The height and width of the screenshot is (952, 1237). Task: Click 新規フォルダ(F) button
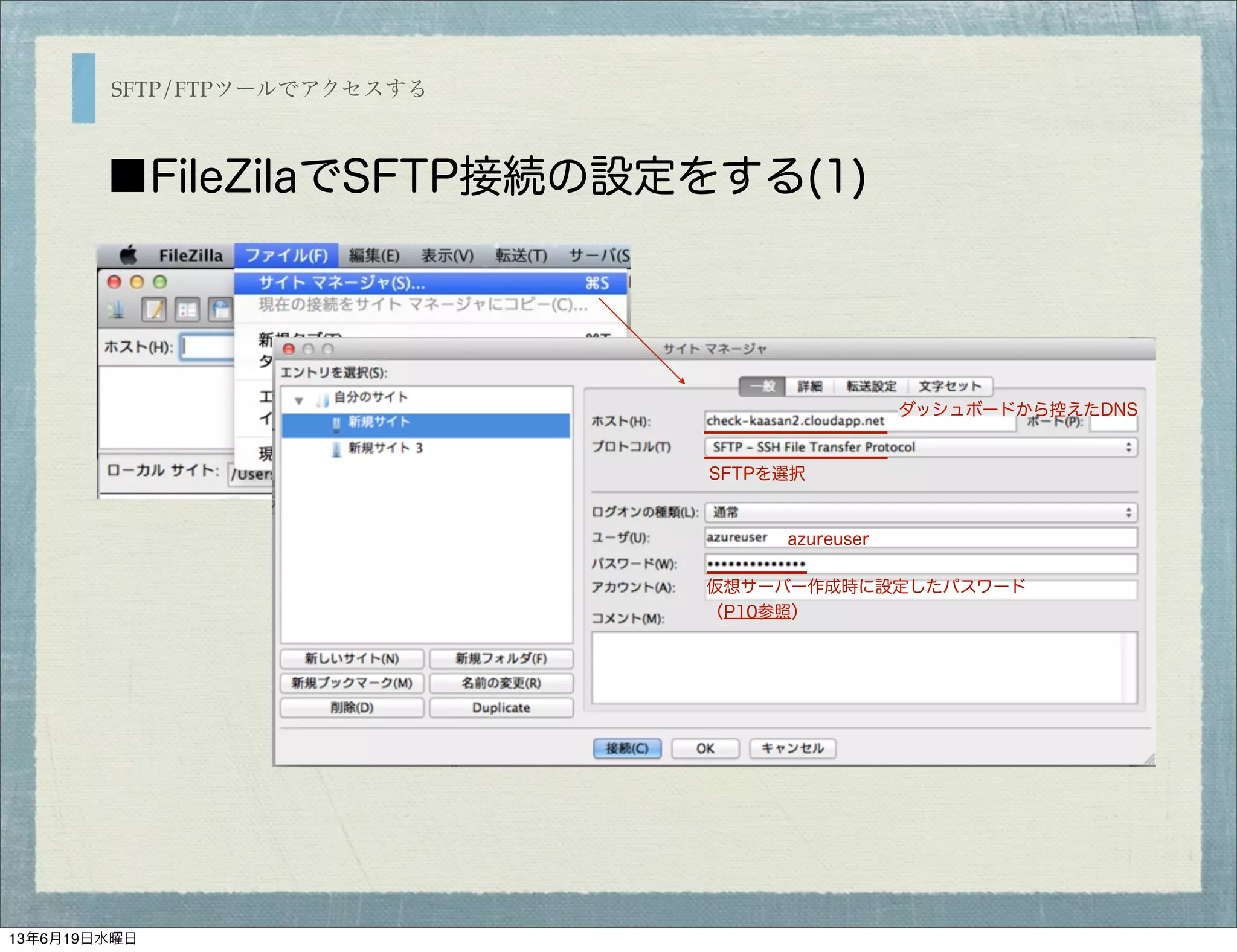501,658
